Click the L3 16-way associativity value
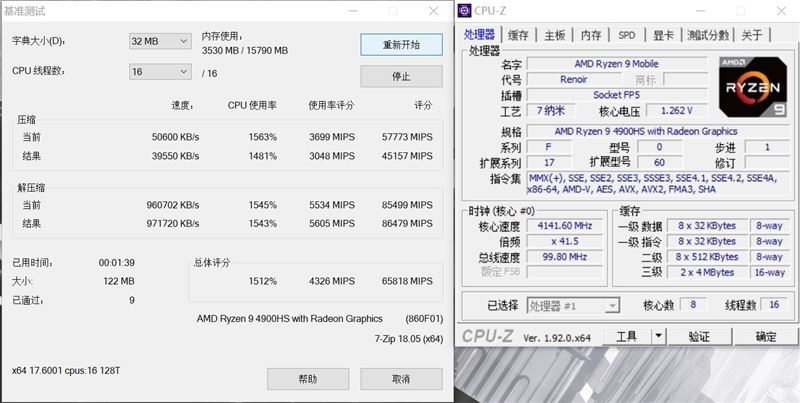 pyautogui.click(x=769, y=272)
